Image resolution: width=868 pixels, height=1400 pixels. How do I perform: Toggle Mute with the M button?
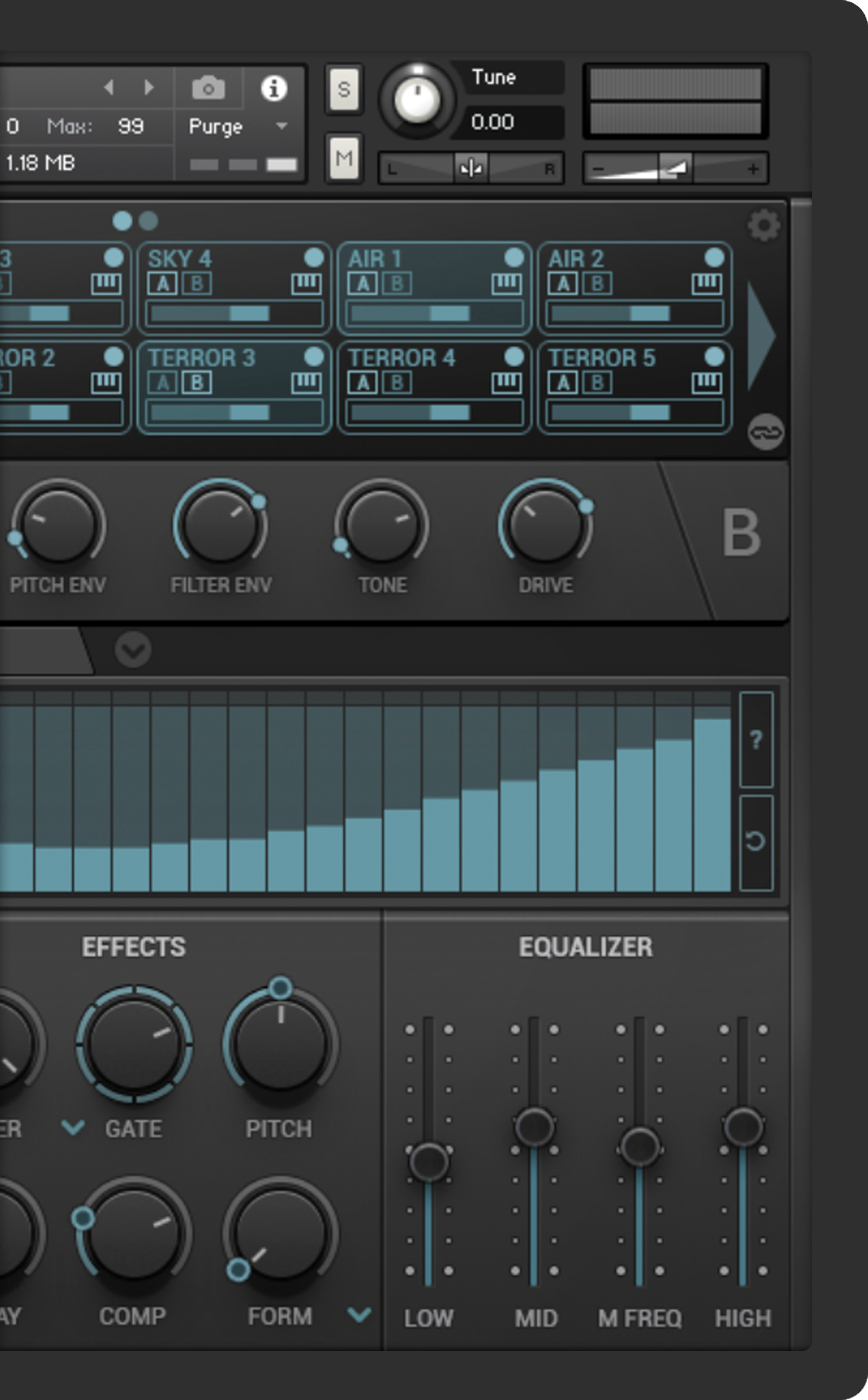pos(344,158)
